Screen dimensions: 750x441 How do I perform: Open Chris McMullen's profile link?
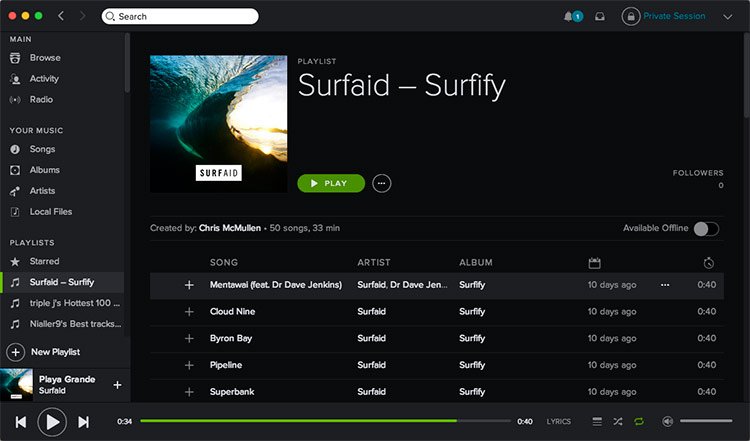click(230, 228)
